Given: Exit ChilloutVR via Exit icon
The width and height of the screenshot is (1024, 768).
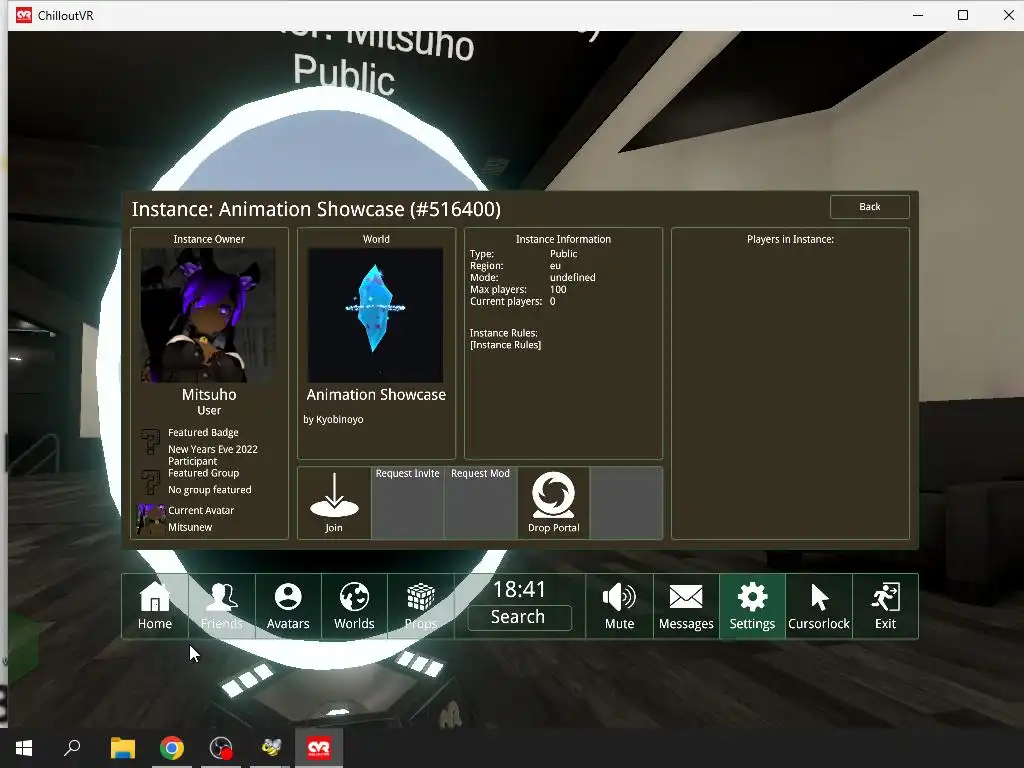Looking at the screenshot, I should click(886, 606).
